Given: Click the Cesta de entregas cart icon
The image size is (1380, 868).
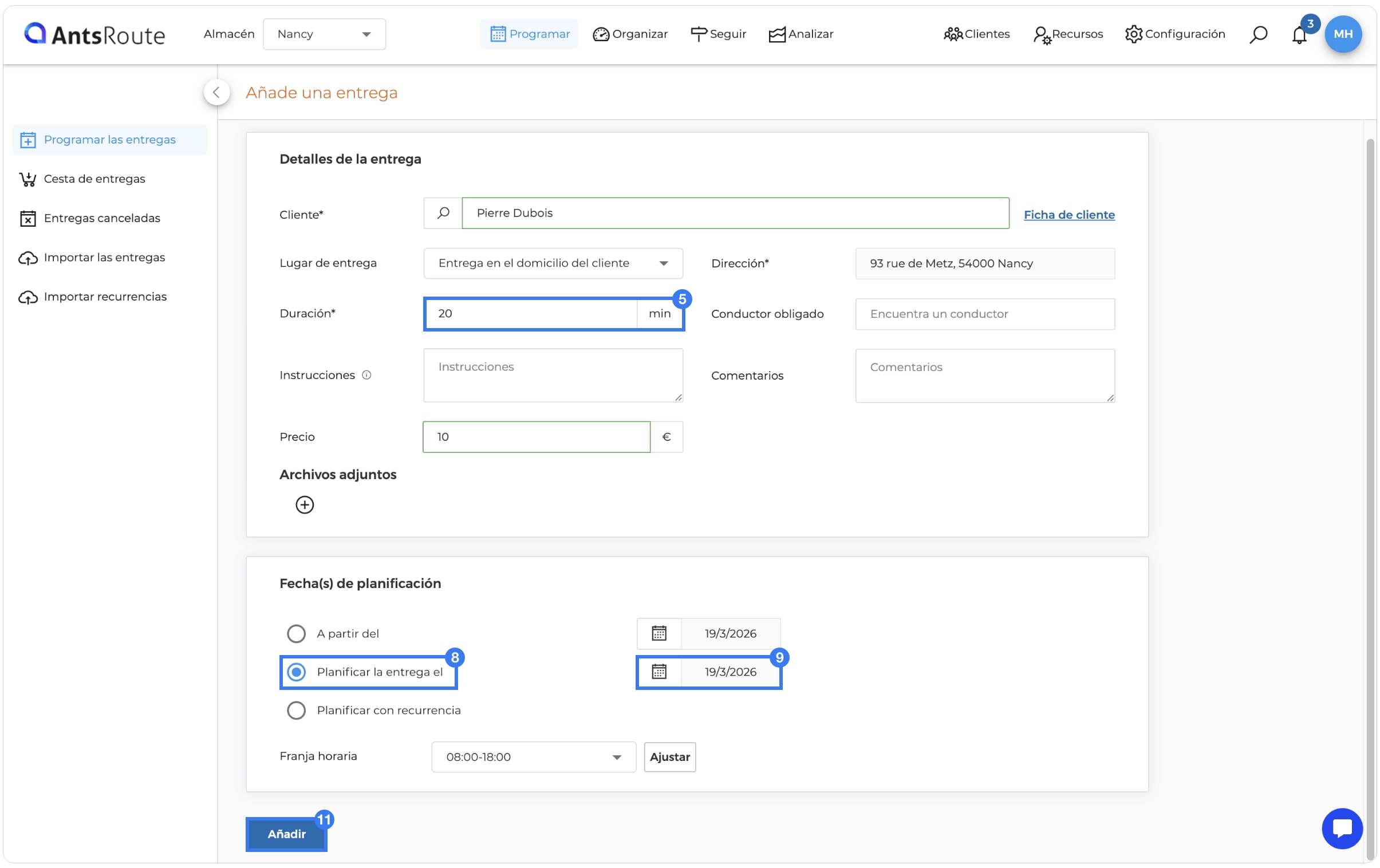Looking at the screenshot, I should pyautogui.click(x=28, y=179).
